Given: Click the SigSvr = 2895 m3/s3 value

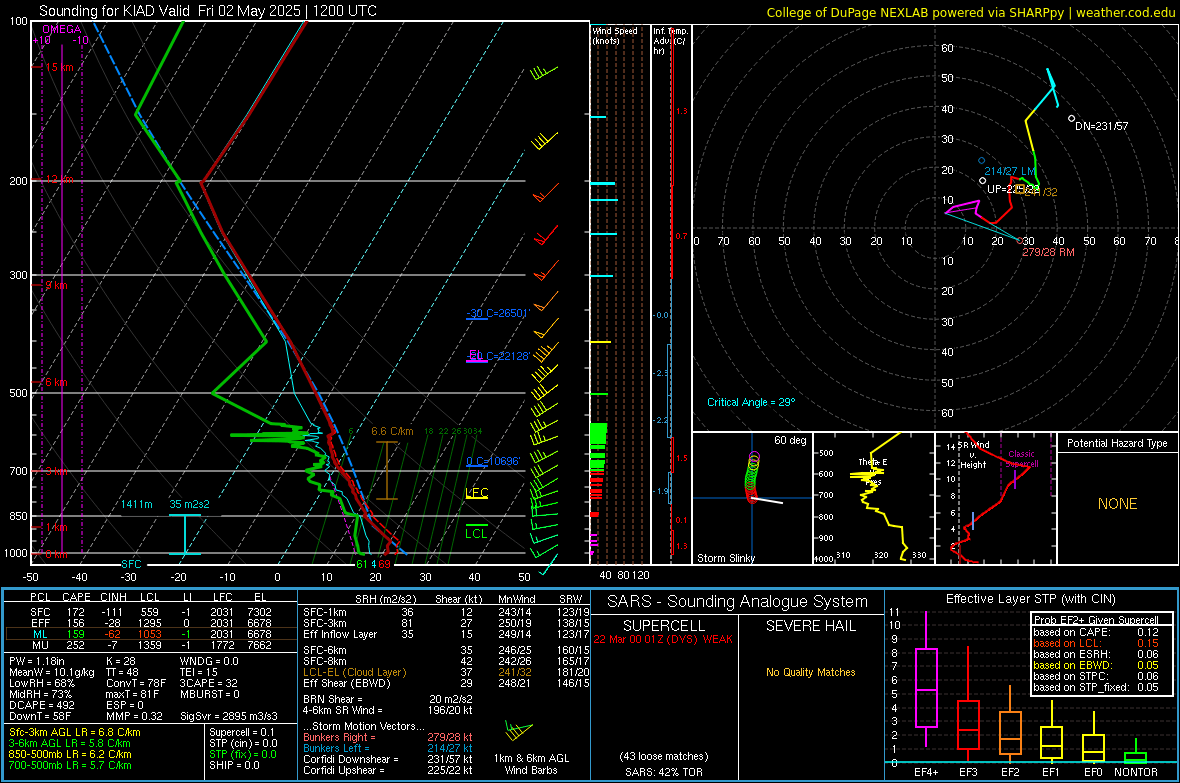Looking at the screenshot, I should [229, 716].
